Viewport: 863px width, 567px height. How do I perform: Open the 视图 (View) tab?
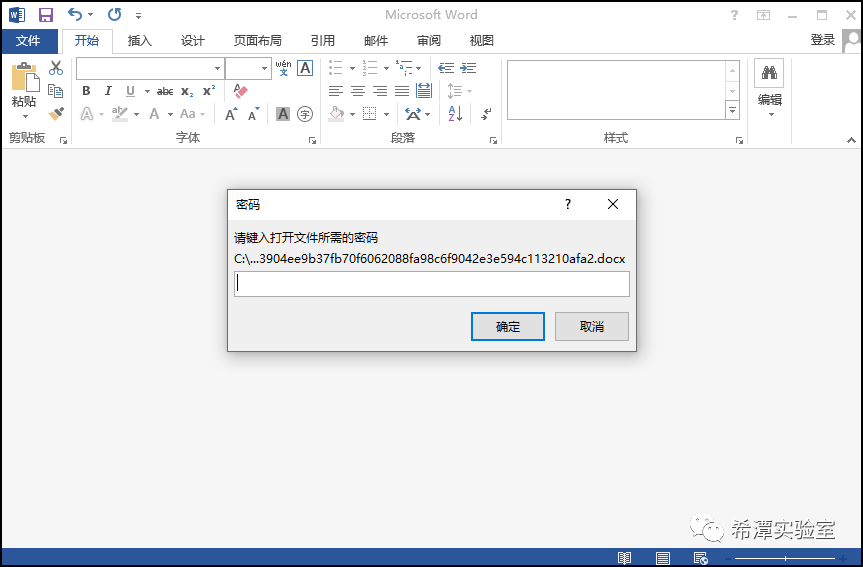pyautogui.click(x=482, y=41)
